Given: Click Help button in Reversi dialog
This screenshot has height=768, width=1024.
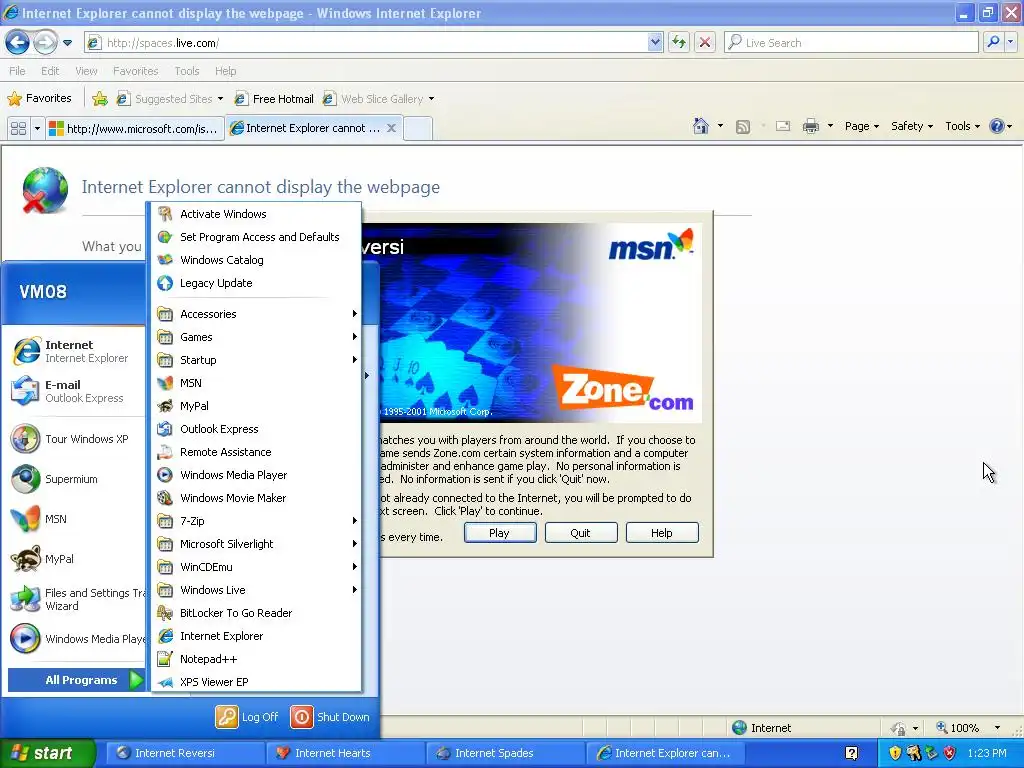Looking at the screenshot, I should pyautogui.click(x=662, y=533).
